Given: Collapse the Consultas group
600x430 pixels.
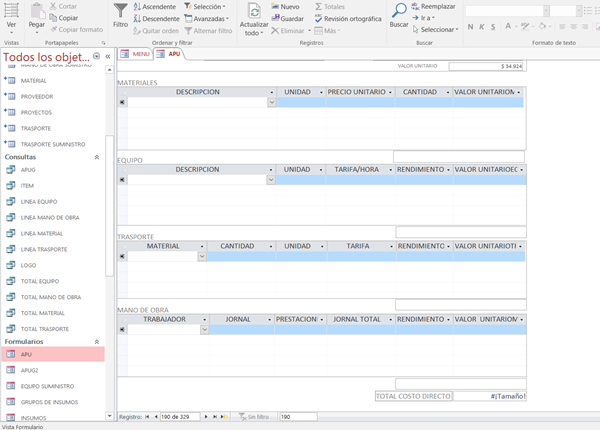Looking at the screenshot, I should click(96, 157).
